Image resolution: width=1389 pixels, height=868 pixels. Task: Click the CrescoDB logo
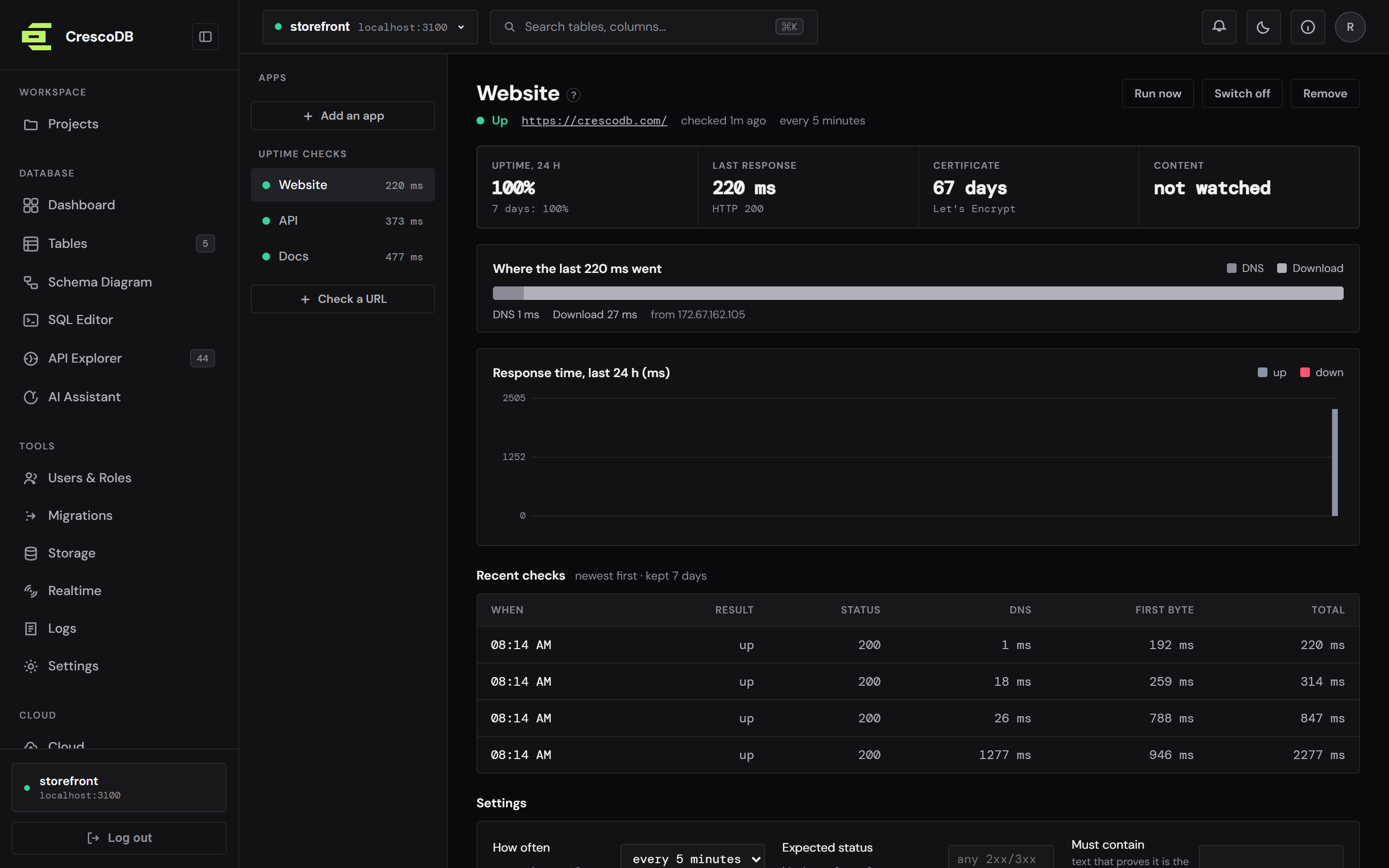tap(37, 37)
